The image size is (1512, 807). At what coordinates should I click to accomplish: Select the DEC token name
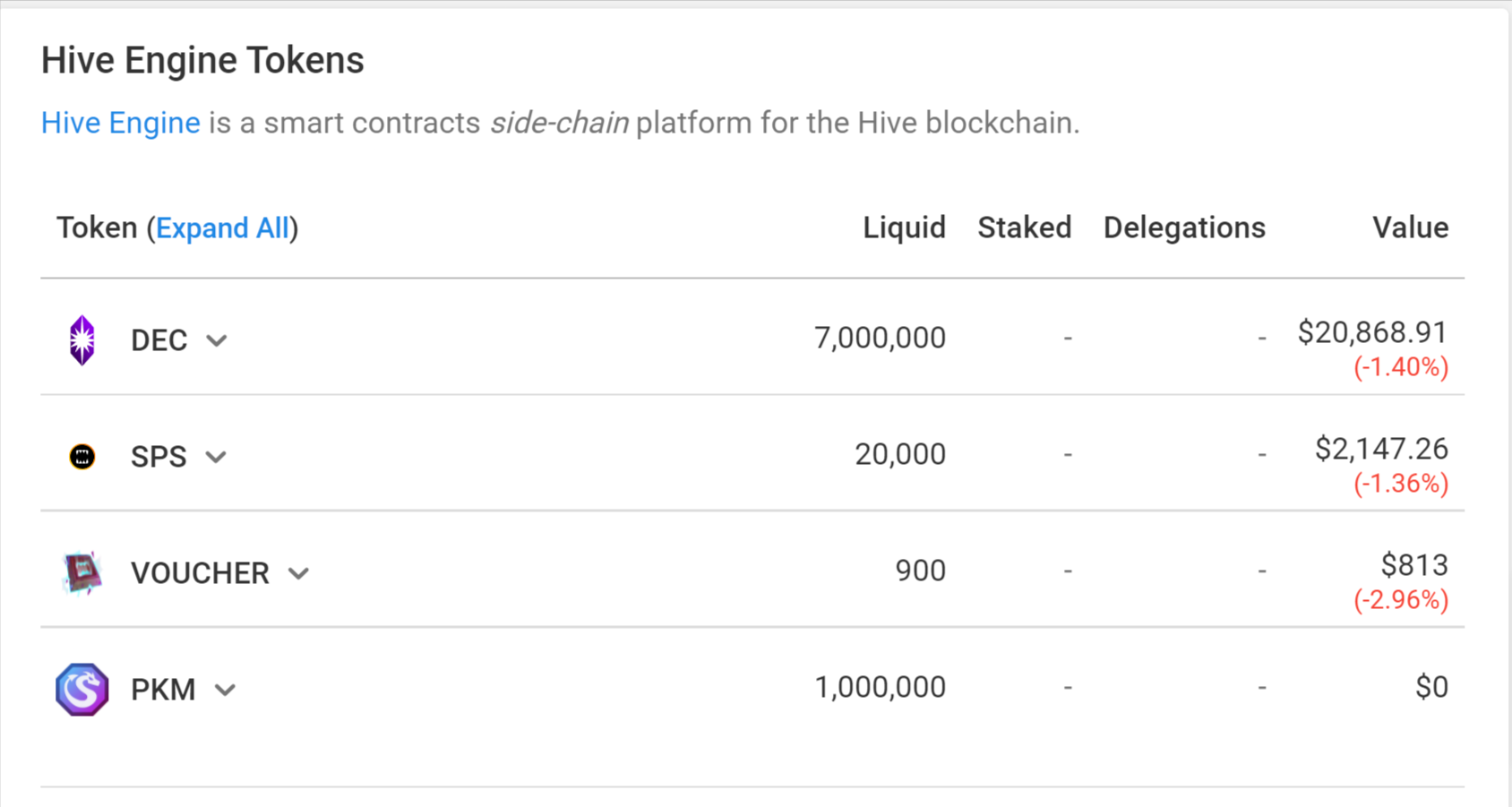(x=159, y=340)
